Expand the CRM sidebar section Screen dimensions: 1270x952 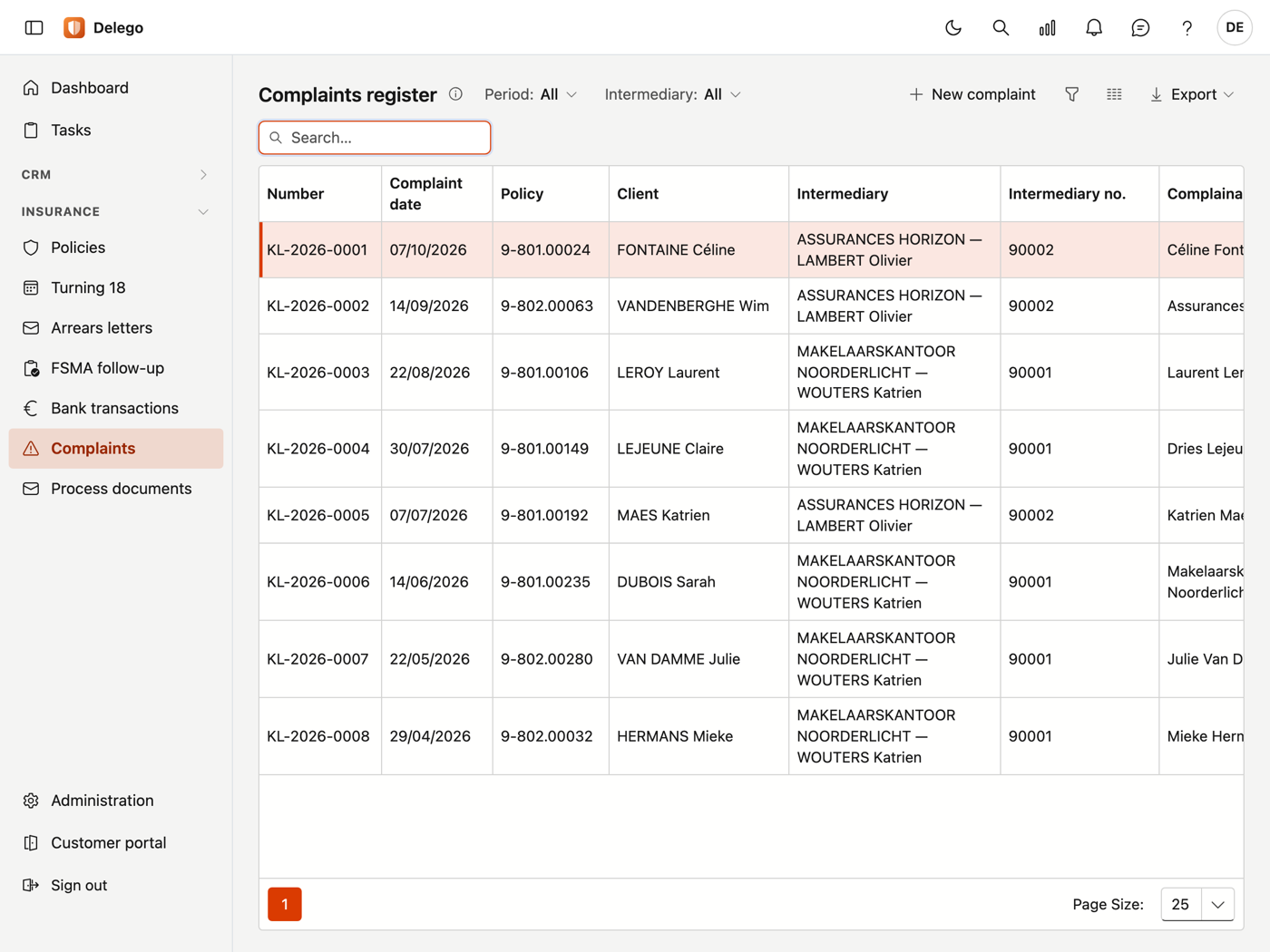[x=115, y=174]
